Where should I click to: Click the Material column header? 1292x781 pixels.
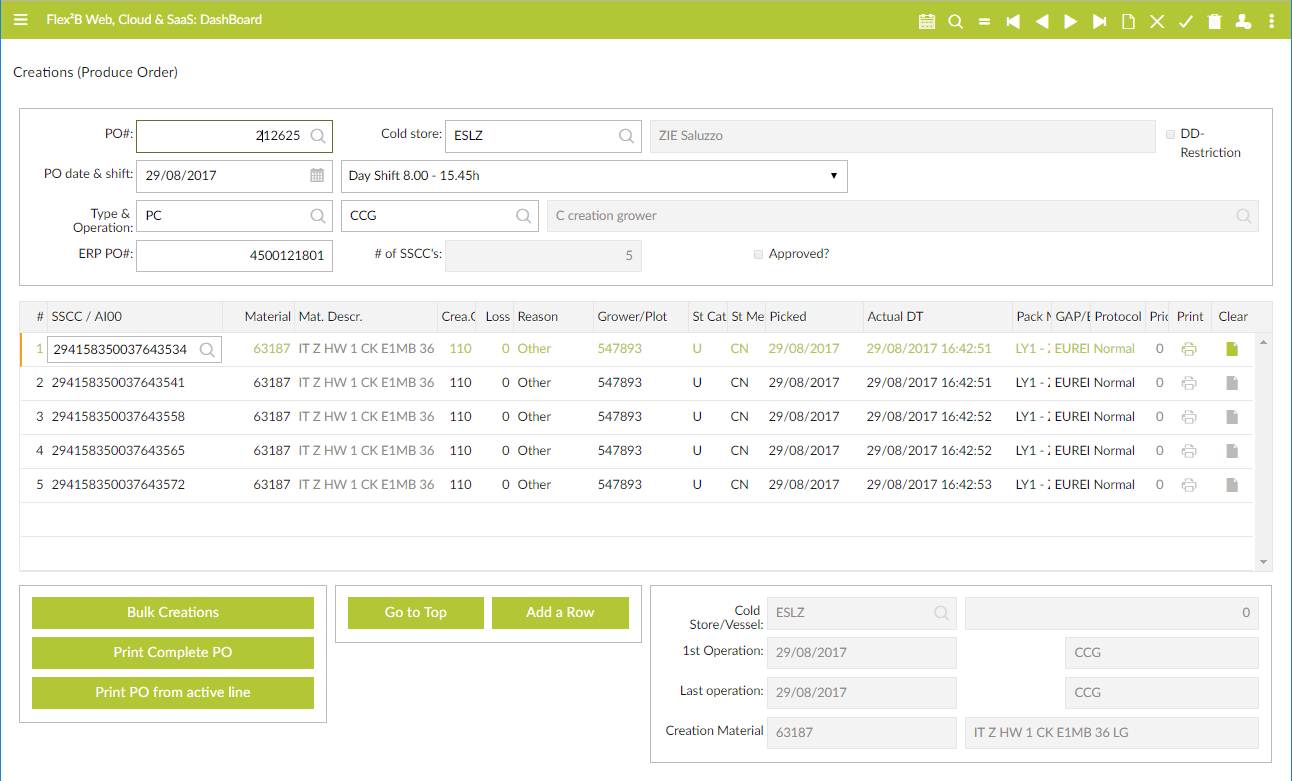(x=268, y=317)
